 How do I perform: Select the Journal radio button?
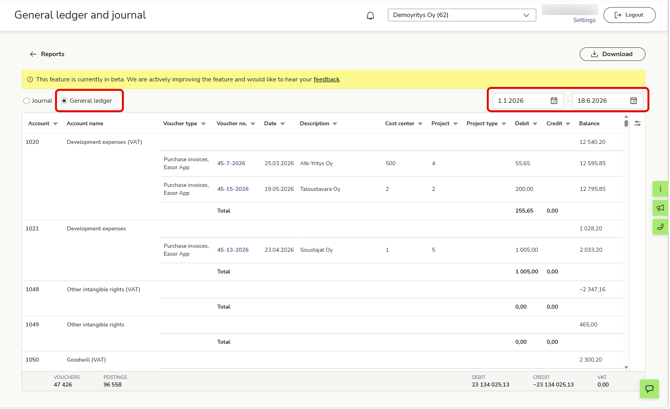pyautogui.click(x=26, y=101)
